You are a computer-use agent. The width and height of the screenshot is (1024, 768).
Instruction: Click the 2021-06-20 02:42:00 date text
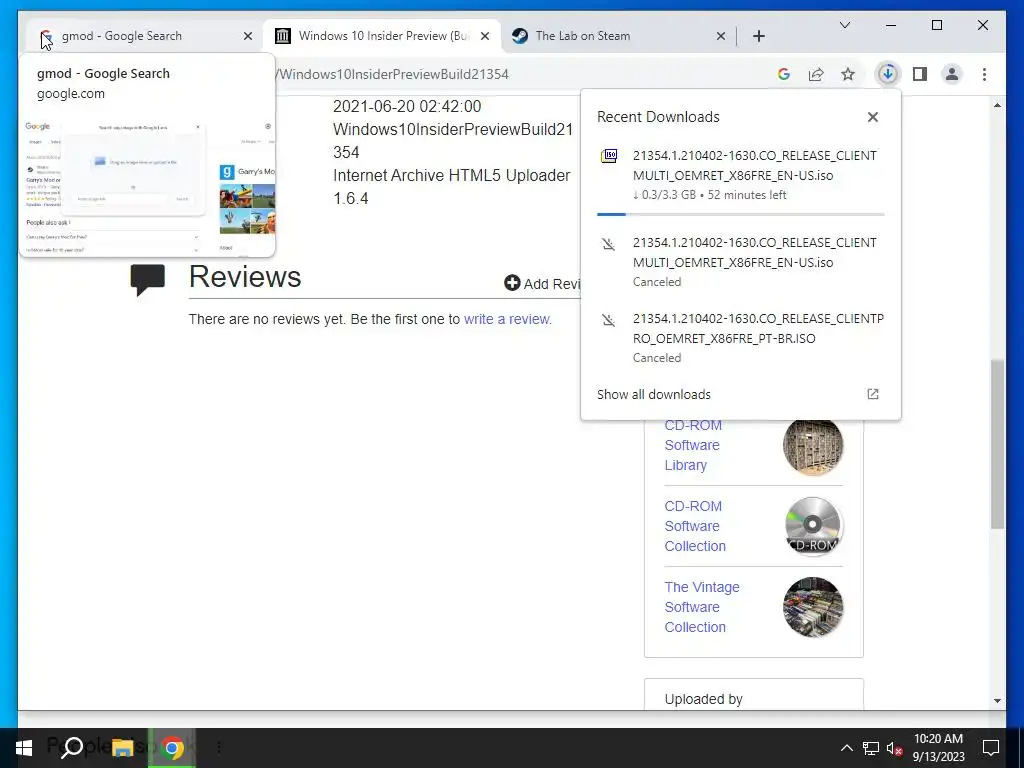[407, 106]
